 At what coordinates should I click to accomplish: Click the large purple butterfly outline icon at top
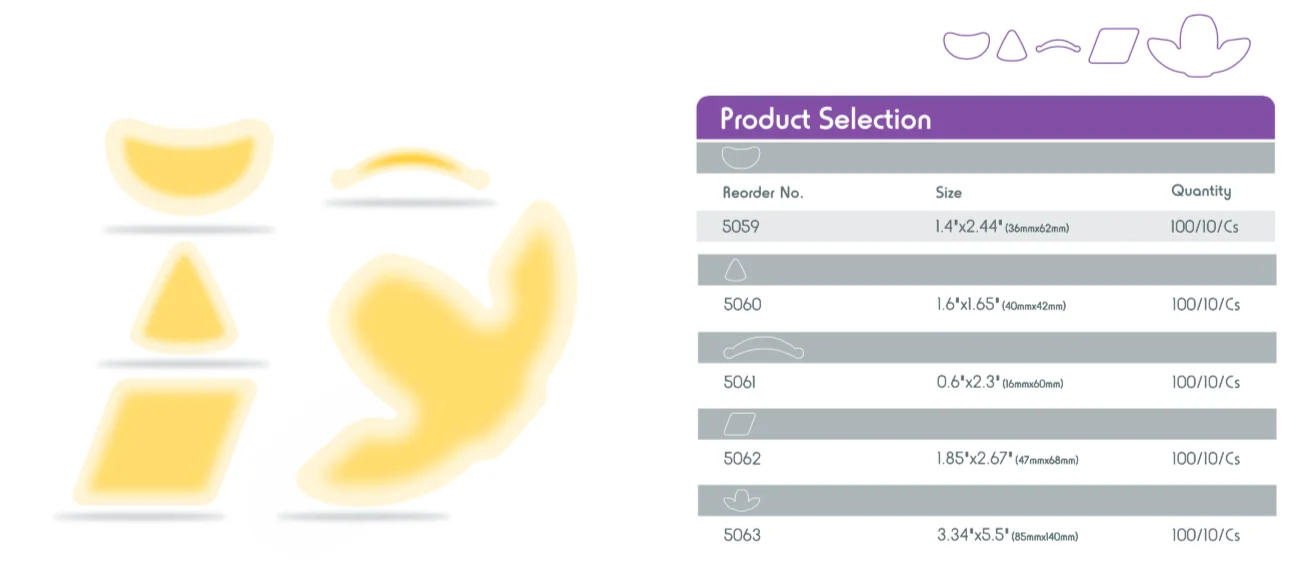click(1197, 47)
